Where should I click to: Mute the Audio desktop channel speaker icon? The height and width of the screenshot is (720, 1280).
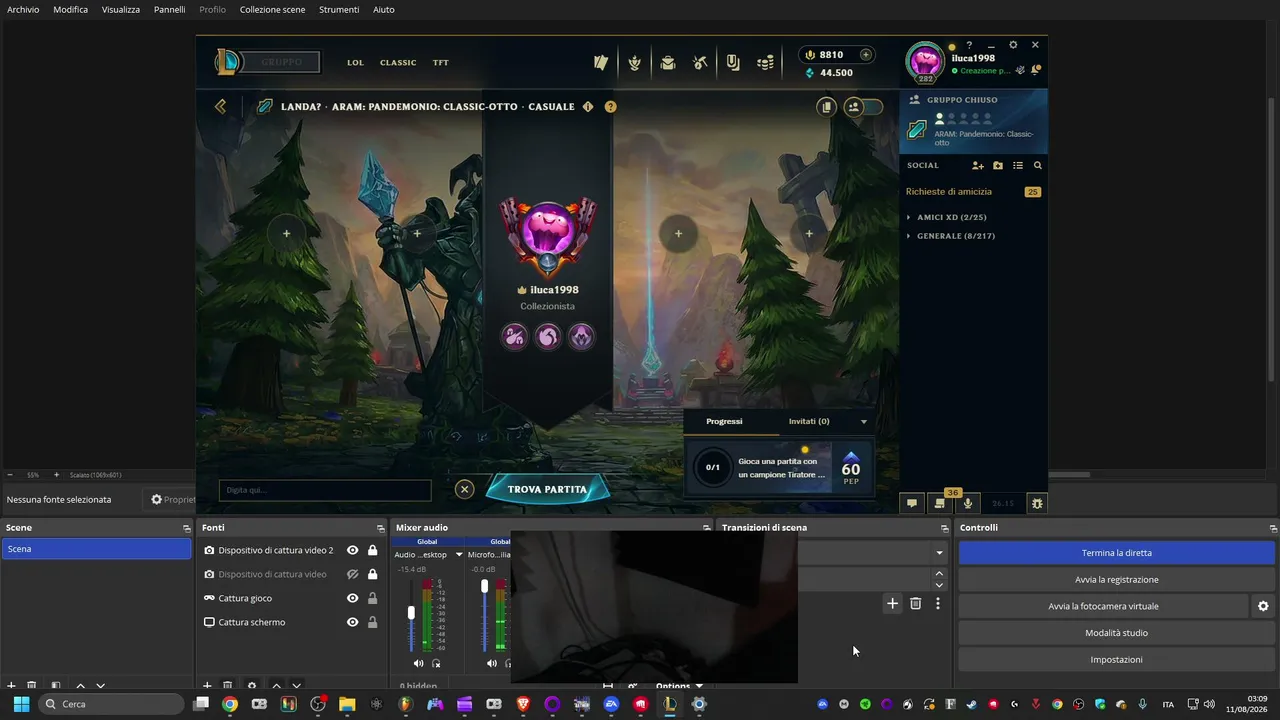pos(419,663)
